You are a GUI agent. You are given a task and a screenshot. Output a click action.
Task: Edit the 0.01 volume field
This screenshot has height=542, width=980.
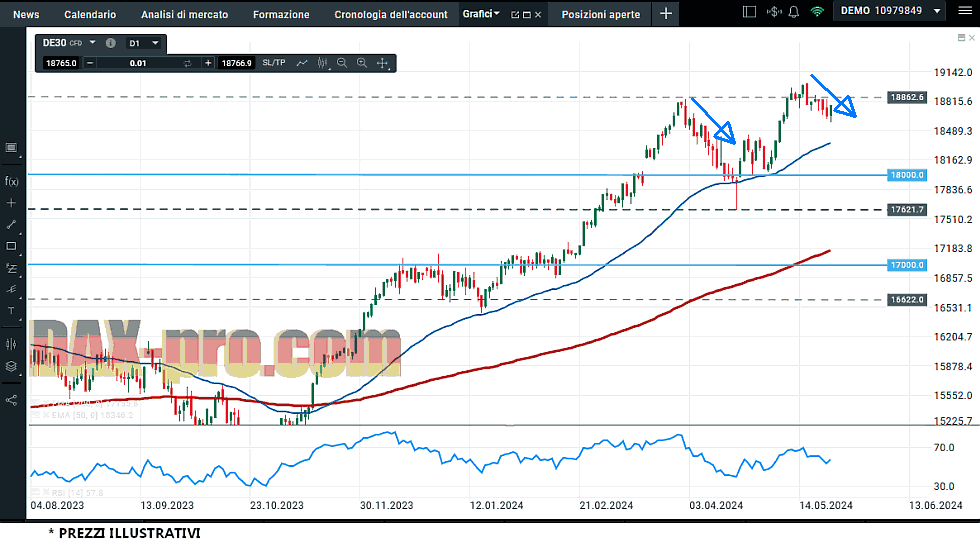coord(138,63)
